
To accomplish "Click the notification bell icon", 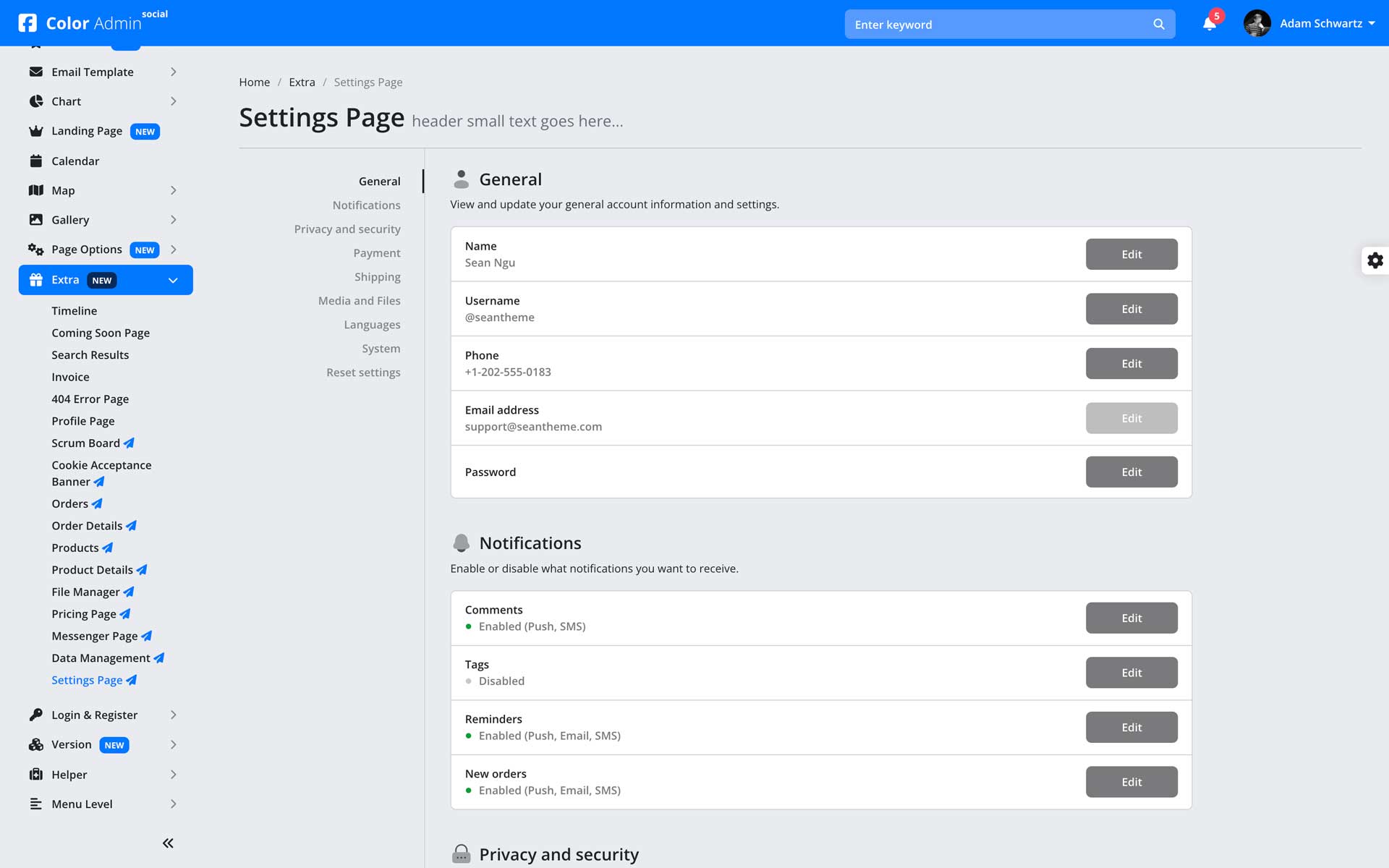I will tap(1209, 24).
